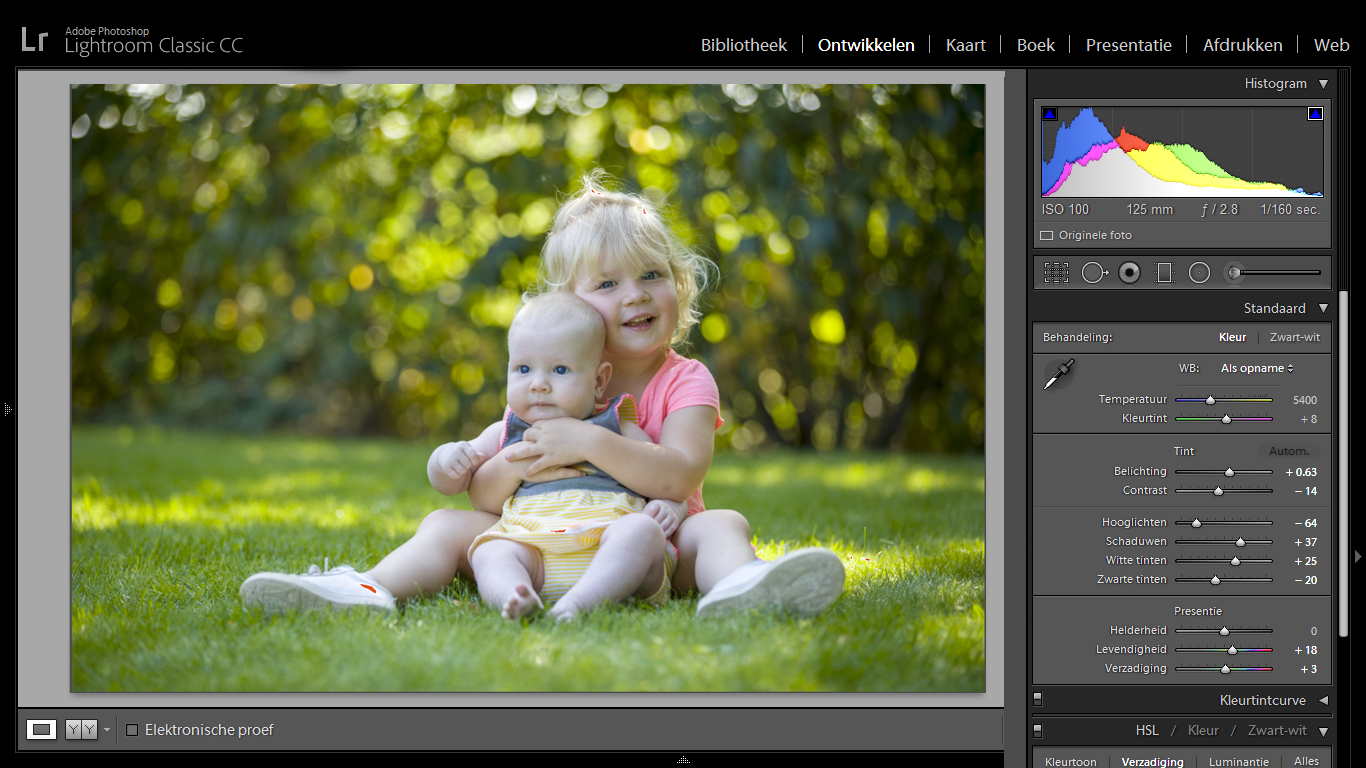This screenshot has width=1366, height=768.
Task: Toggle Originele foto checkbox
Action: (x=1046, y=236)
